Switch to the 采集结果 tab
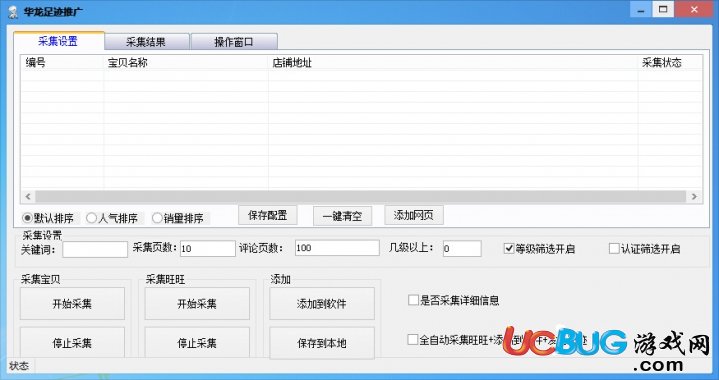Screen dimensions: 719x380 [146, 42]
